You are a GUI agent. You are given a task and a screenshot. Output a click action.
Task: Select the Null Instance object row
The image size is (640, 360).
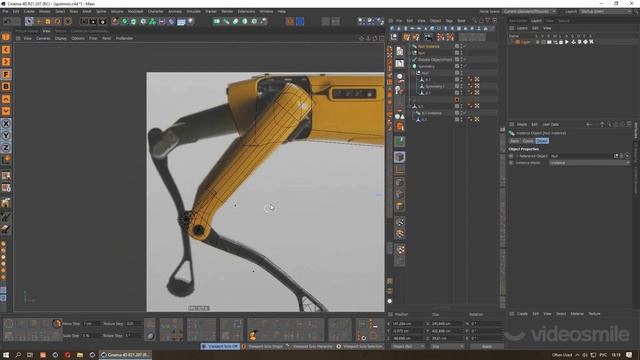click(429, 46)
